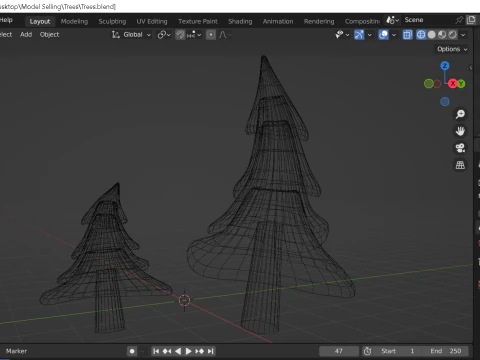Open the Object menu
480x360 pixels.
point(49,34)
